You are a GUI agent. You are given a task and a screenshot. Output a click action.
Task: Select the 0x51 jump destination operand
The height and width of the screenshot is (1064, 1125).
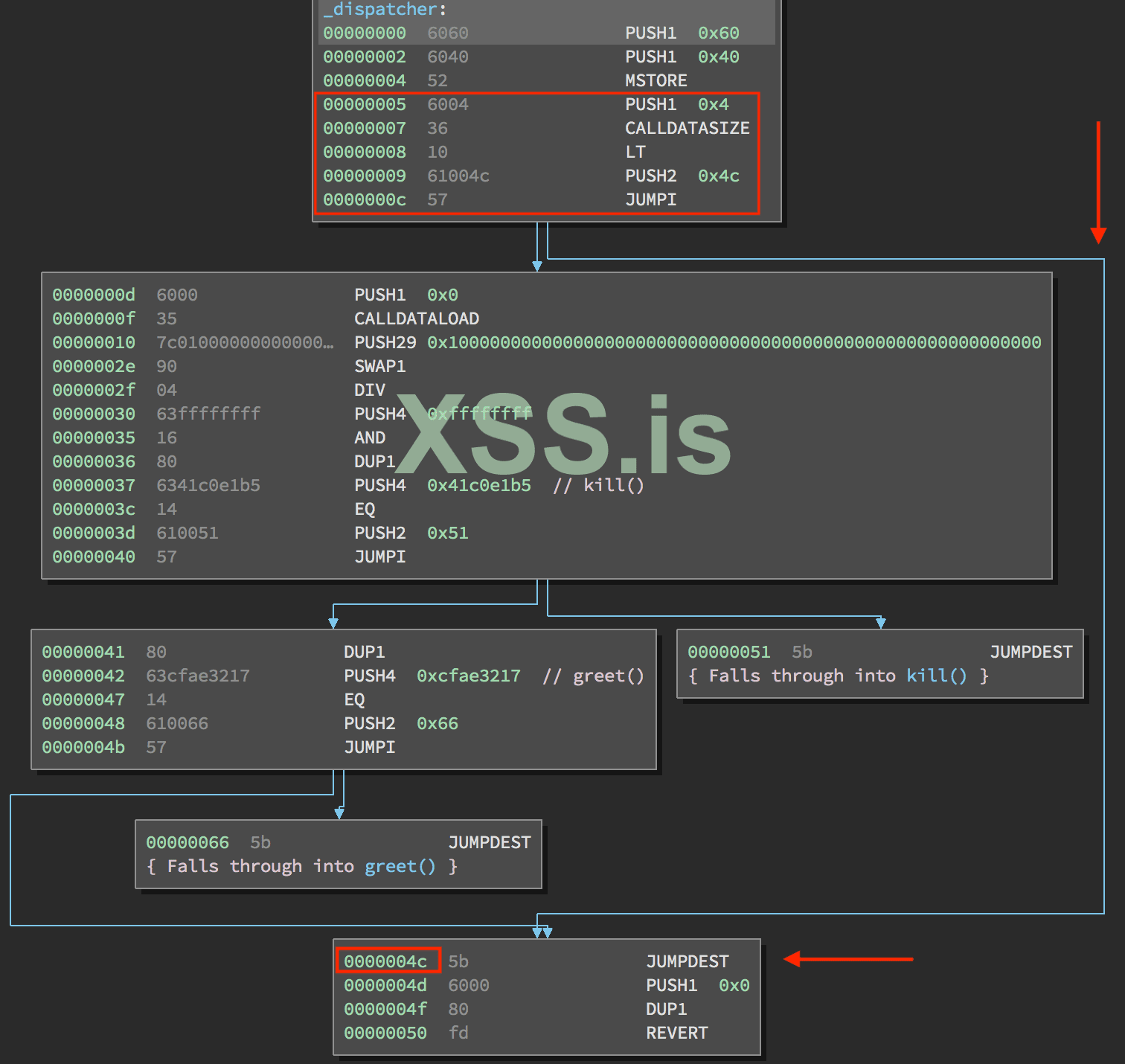[x=447, y=533]
